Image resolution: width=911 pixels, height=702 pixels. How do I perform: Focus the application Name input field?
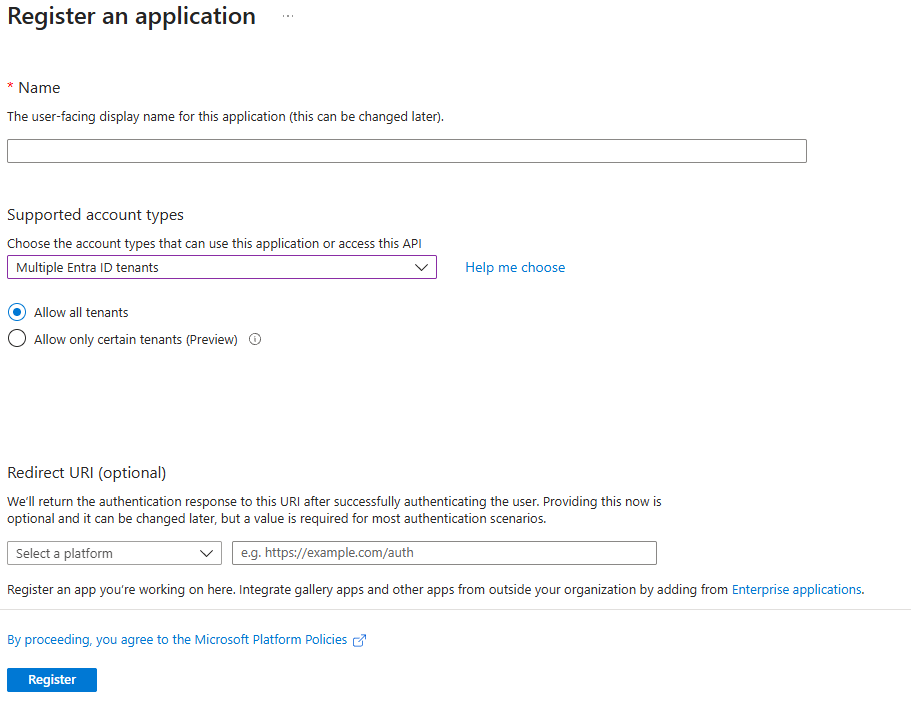pos(407,151)
